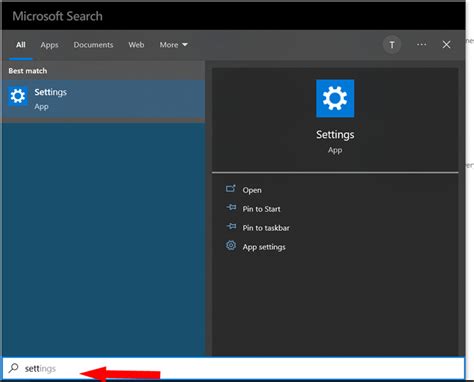
Task: Click the Settings gear icon in Best match
Action: point(18,96)
